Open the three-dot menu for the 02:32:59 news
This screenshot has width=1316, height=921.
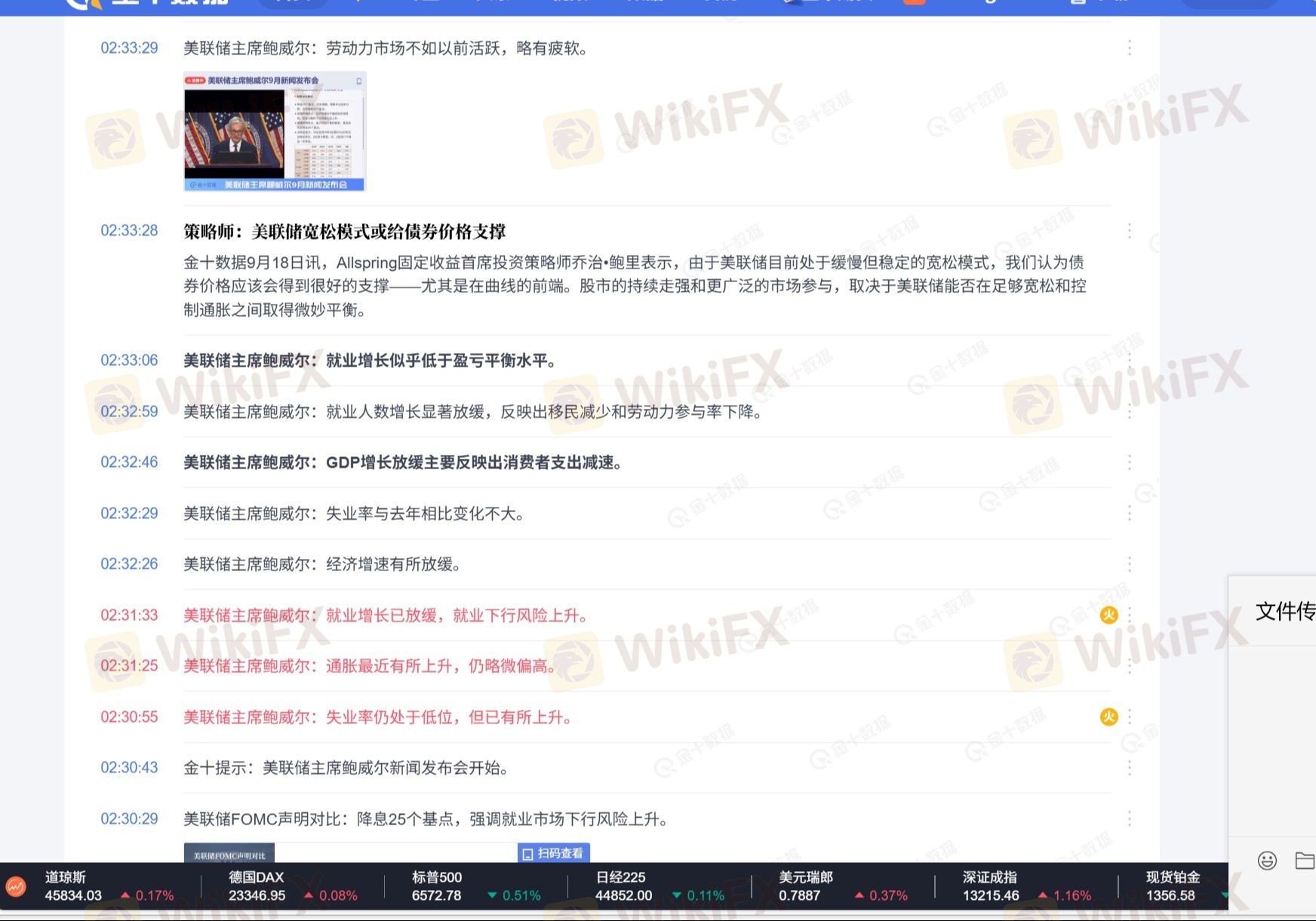[x=1129, y=412]
